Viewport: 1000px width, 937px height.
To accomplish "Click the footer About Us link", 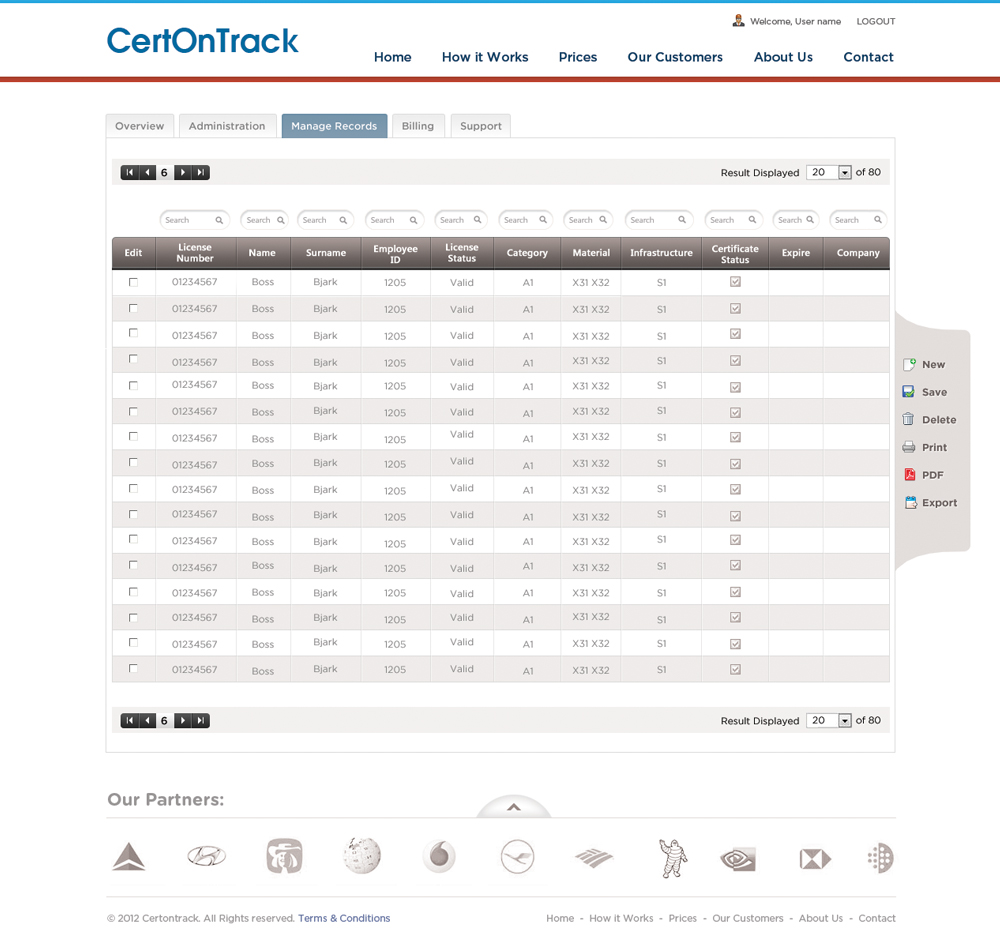I will 821,918.
